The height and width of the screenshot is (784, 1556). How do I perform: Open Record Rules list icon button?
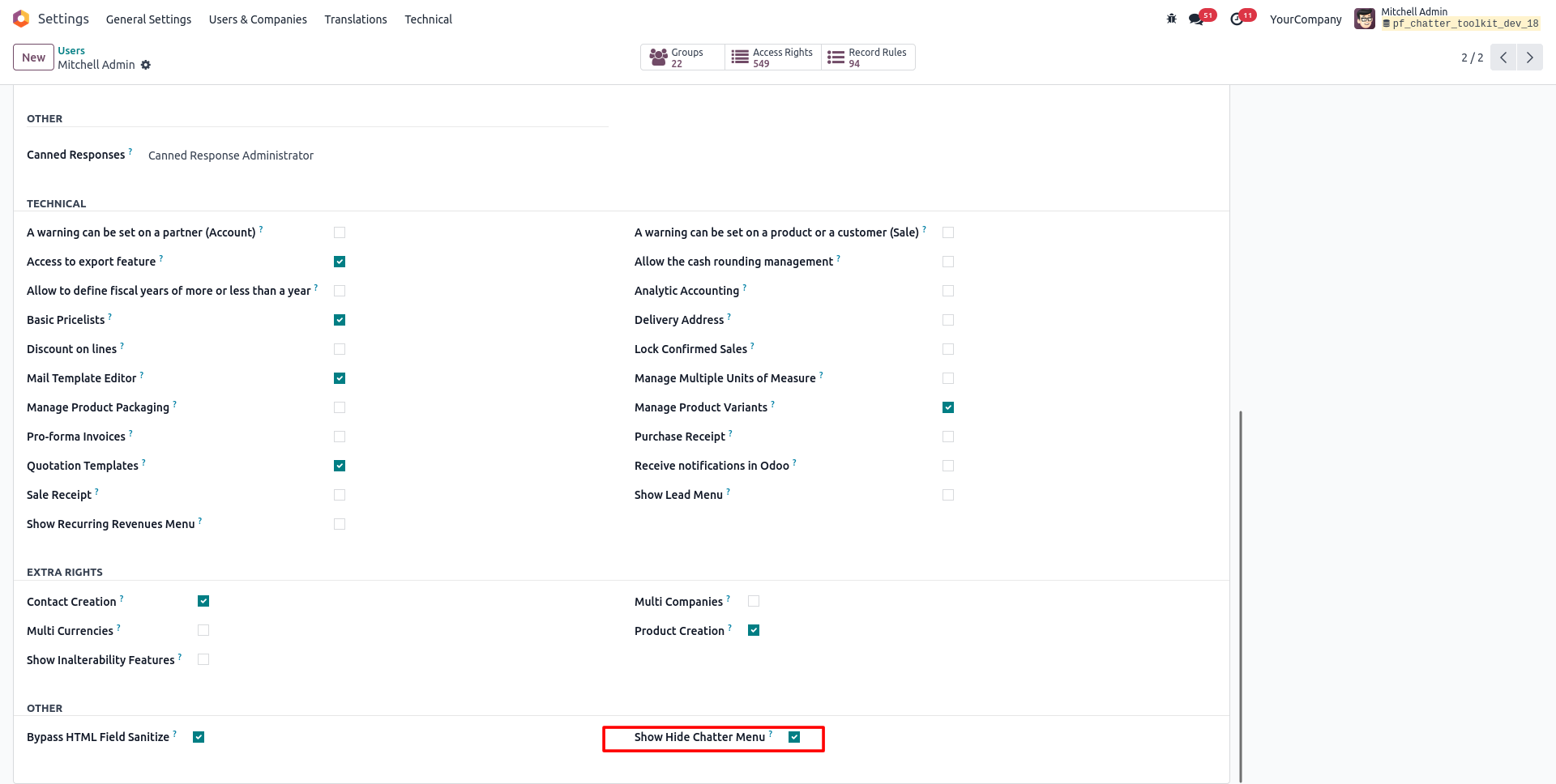[836, 58]
